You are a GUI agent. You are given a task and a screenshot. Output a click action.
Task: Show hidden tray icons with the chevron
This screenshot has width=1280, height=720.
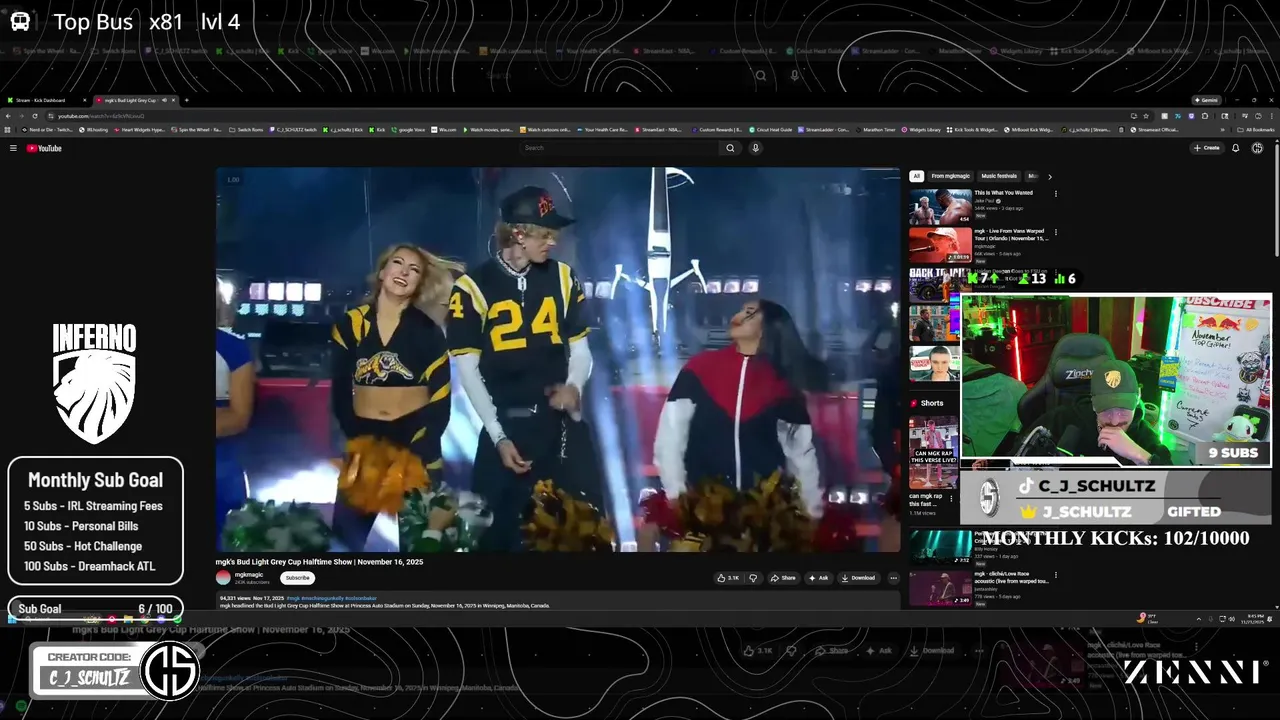click(1198, 618)
